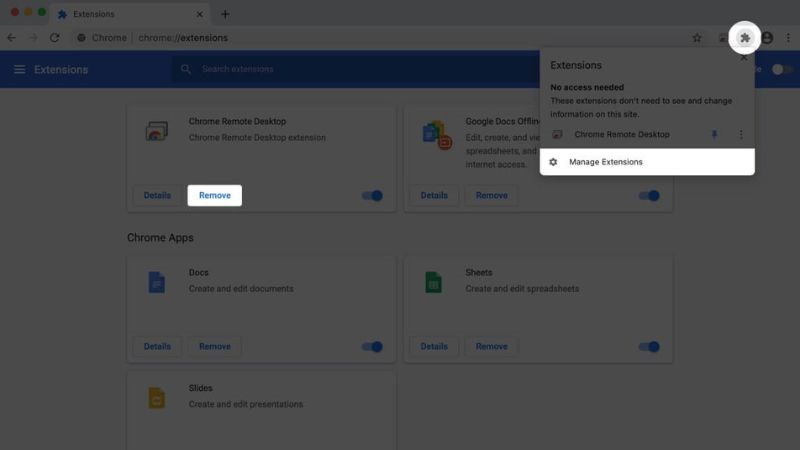Open more options for Chrome Remote Desktop
800x450 pixels.
click(741, 135)
